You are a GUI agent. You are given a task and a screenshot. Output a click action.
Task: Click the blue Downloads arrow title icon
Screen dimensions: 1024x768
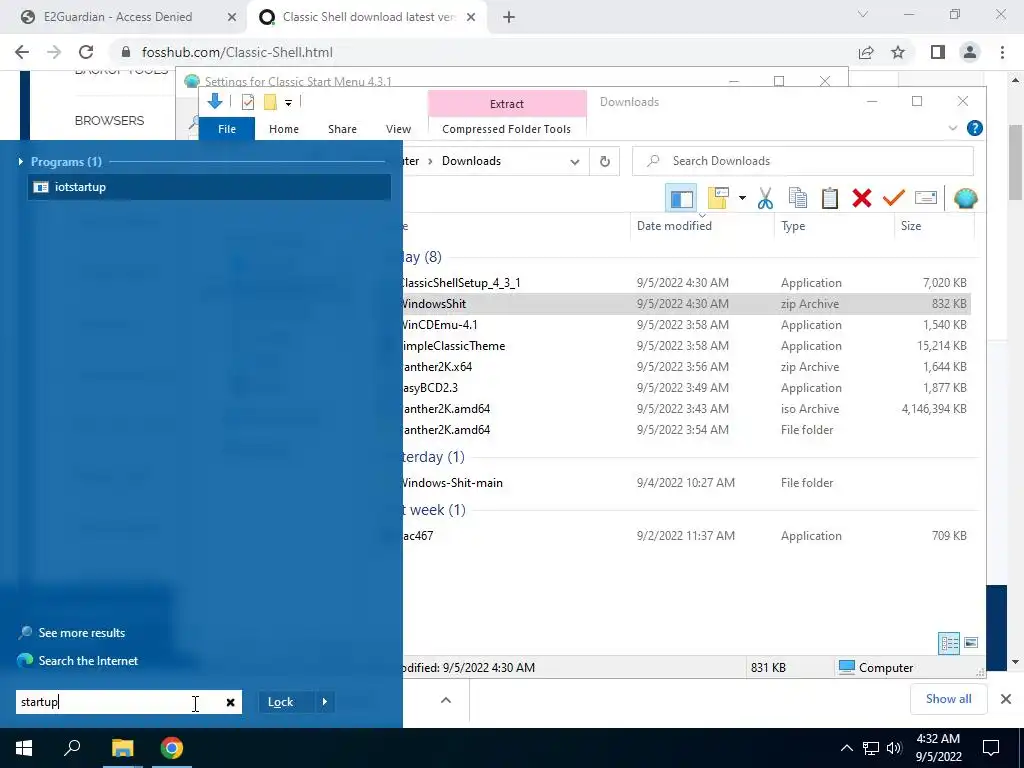215,101
